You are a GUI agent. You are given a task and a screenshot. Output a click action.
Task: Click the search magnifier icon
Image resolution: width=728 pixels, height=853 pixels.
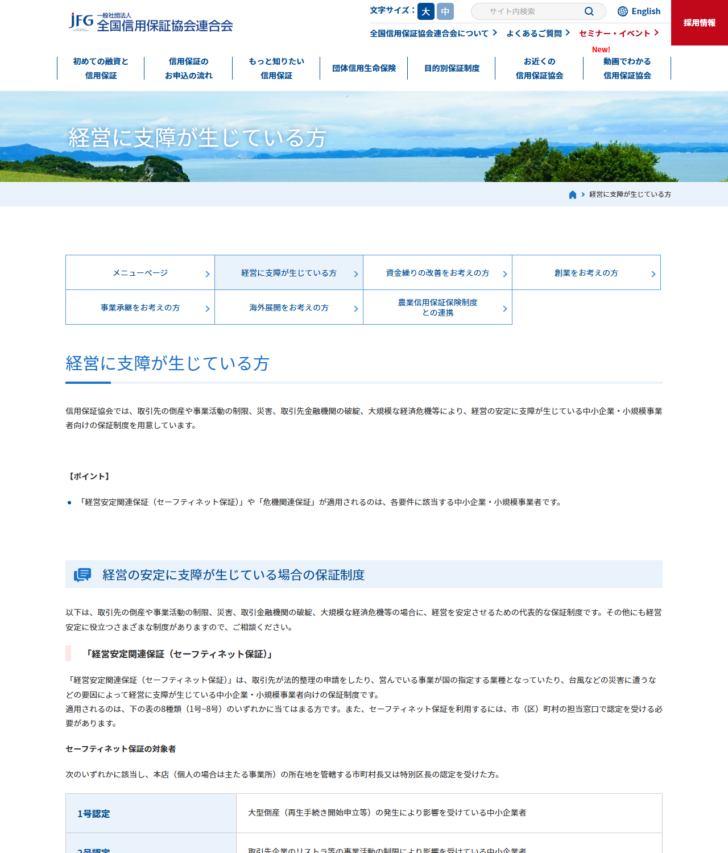pos(589,11)
